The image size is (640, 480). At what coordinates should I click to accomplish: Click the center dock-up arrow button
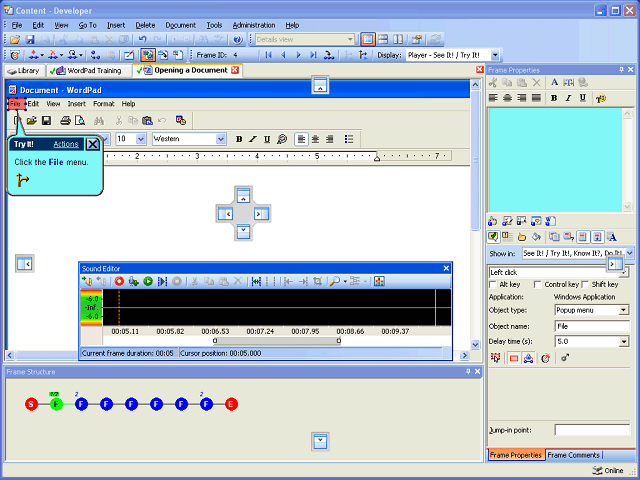243,195
